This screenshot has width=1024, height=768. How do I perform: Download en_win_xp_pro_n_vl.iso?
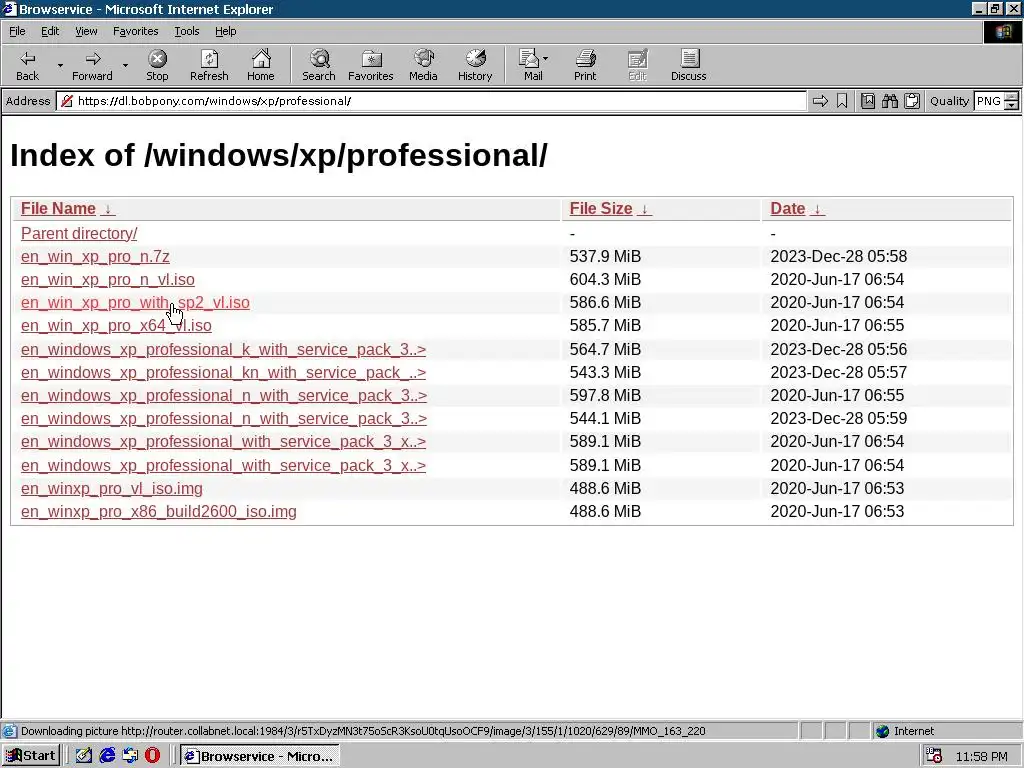(108, 280)
